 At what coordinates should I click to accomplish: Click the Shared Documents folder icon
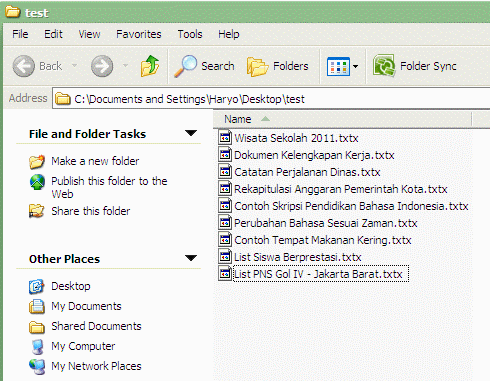pyautogui.click(x=37, y=327)
